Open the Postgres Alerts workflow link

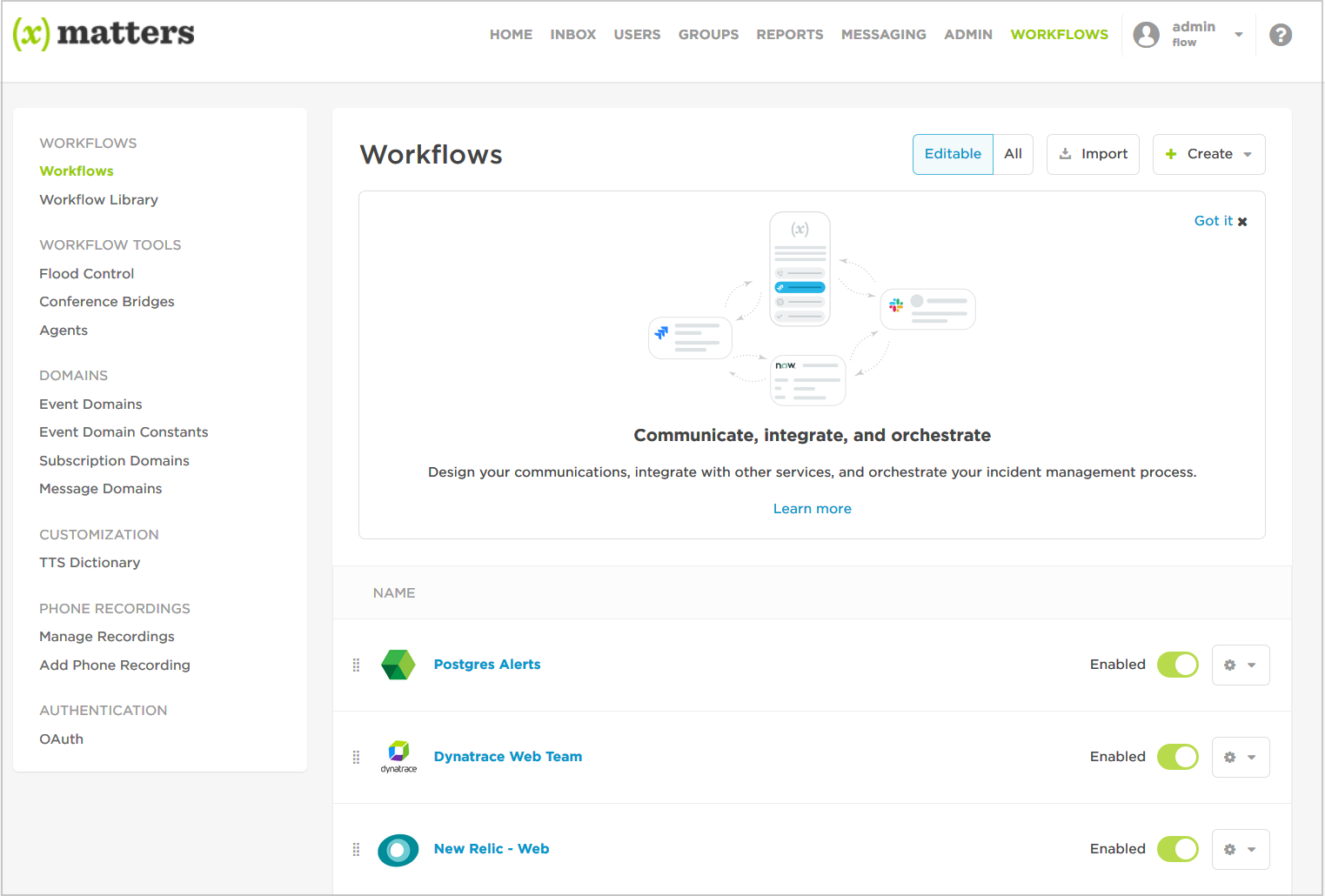coord(487,665)
